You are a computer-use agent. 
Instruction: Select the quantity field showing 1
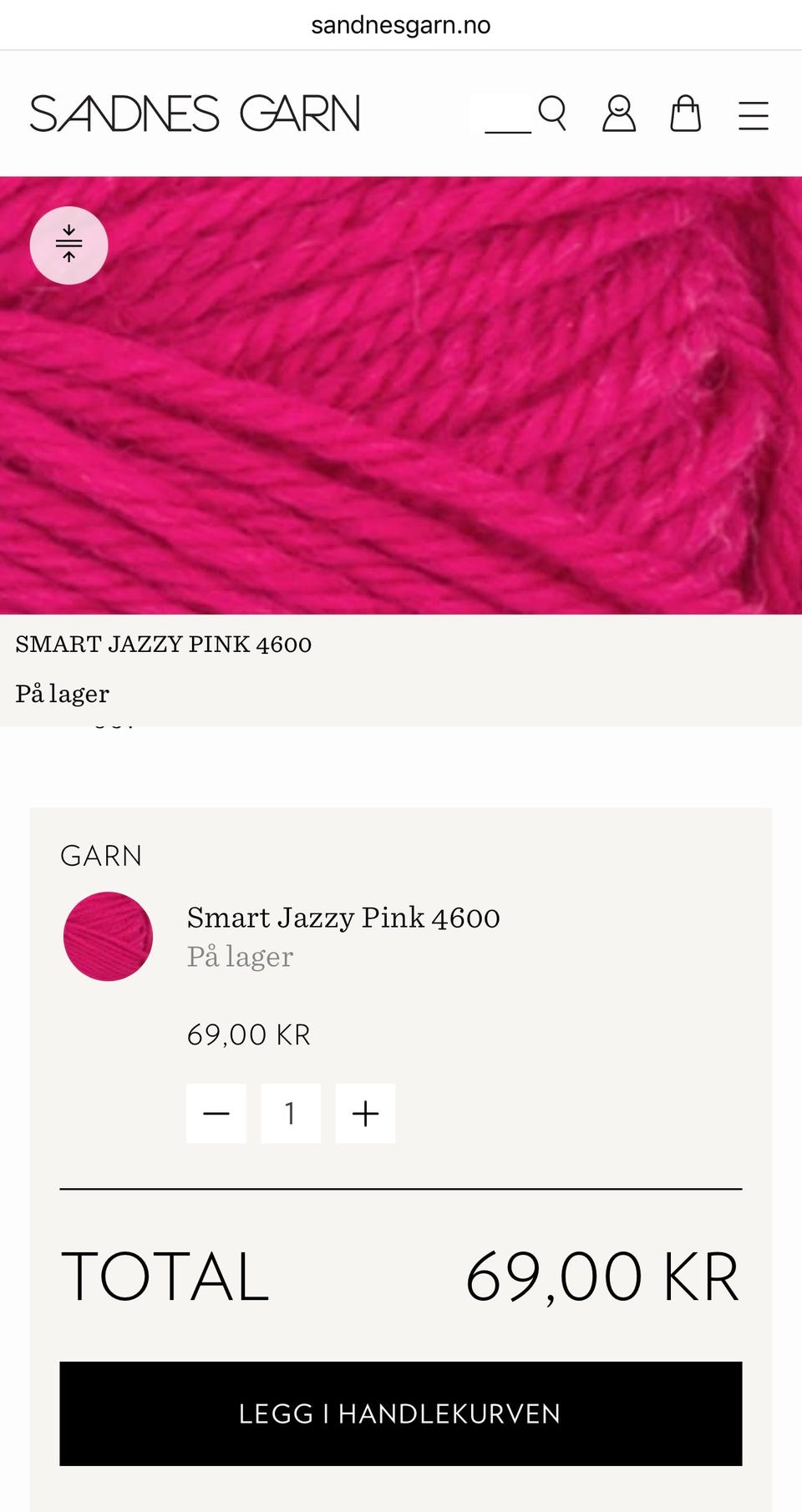click(291, 1113)
